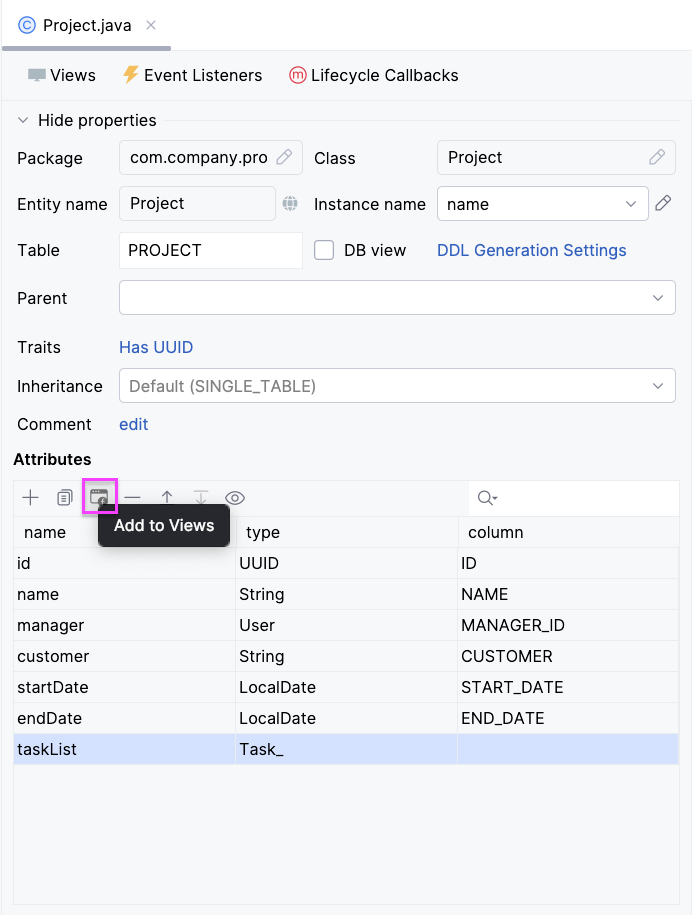Select the remove attribute minus icon
692x915 pixels.
tap(132, 497)
